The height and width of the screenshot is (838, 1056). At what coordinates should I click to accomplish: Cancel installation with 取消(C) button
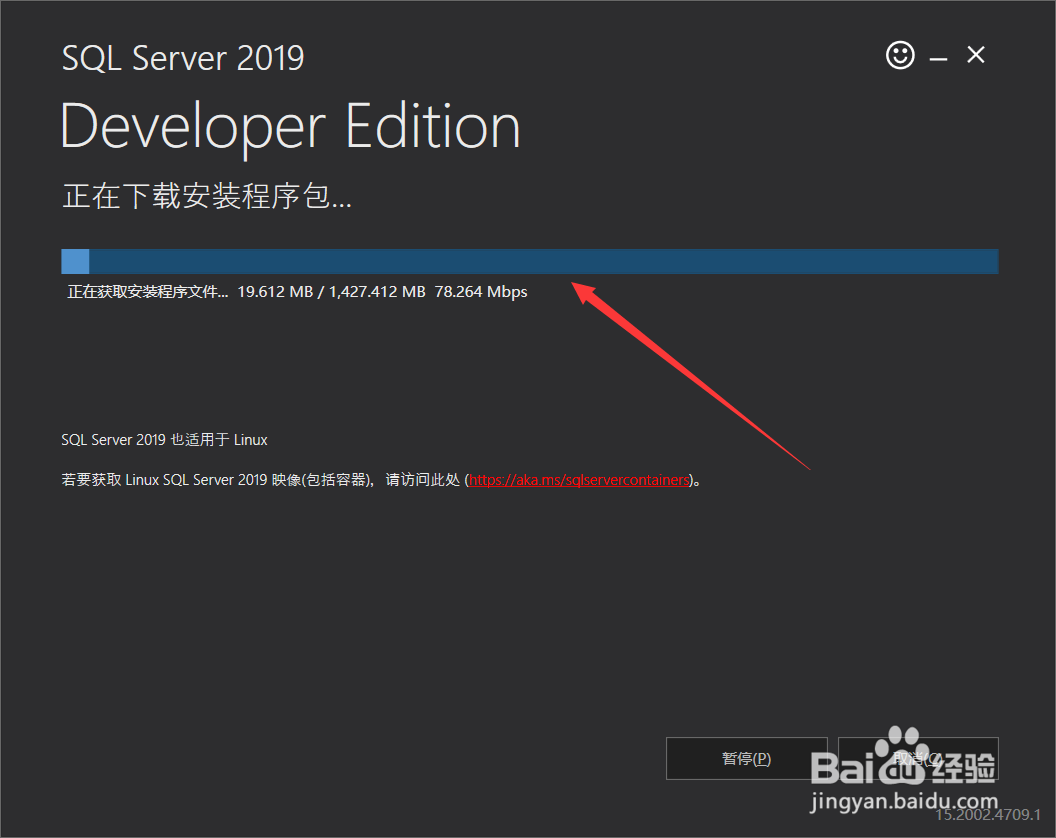pos(918,759)
